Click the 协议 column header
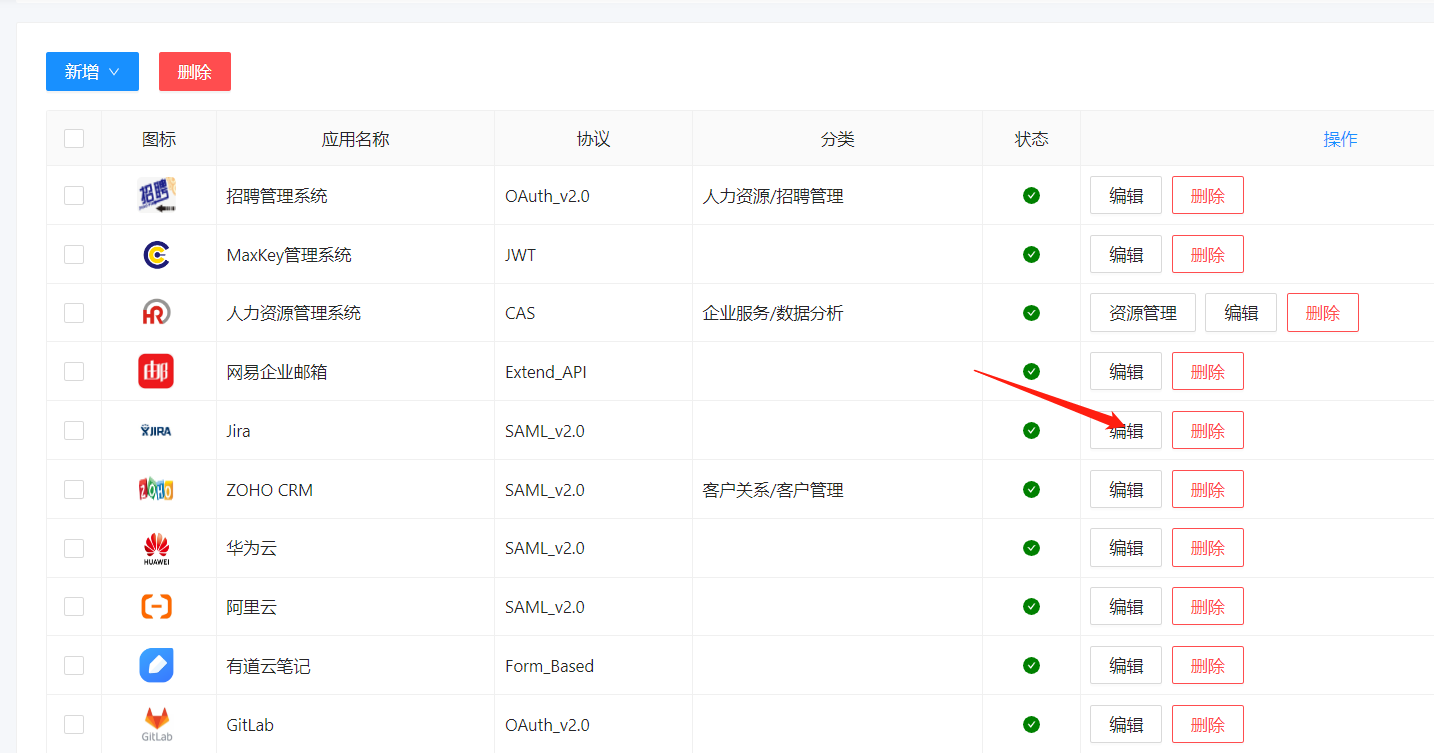The image size is (1434, 753). coord(593,139)
